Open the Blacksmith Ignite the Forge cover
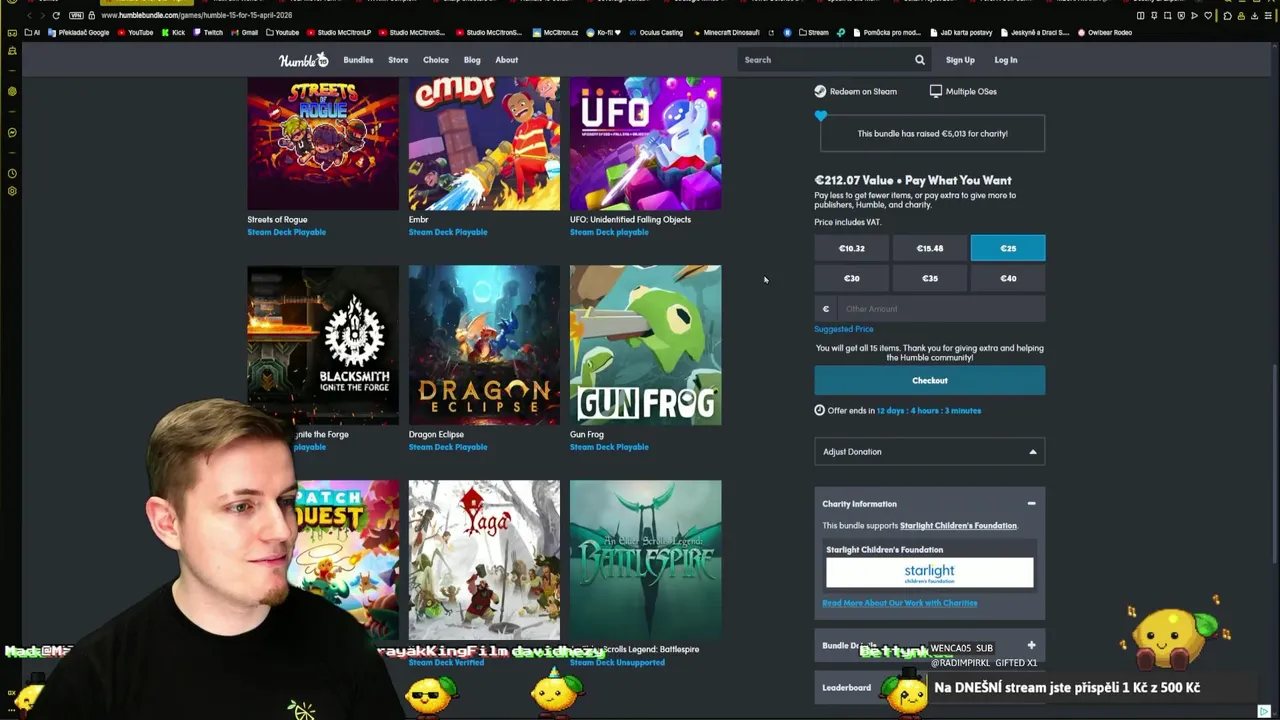 323,345
